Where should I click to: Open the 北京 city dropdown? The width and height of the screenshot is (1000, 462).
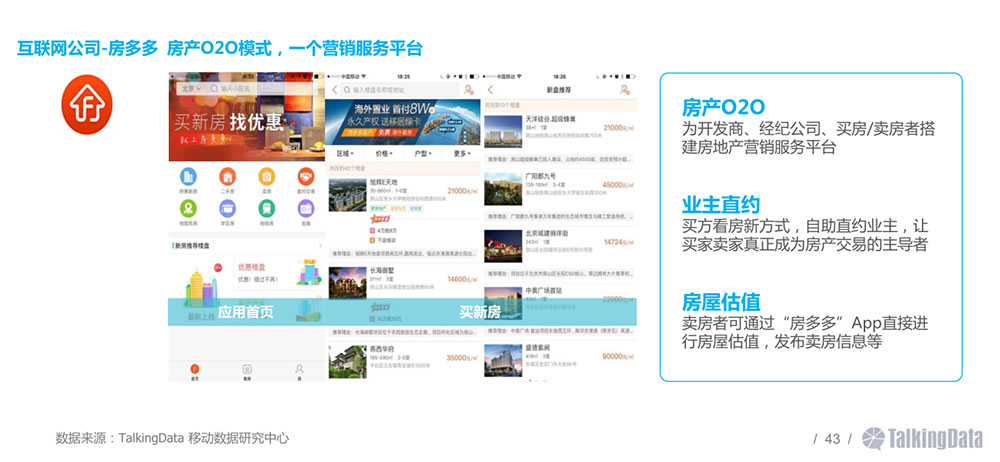point(191,89)
